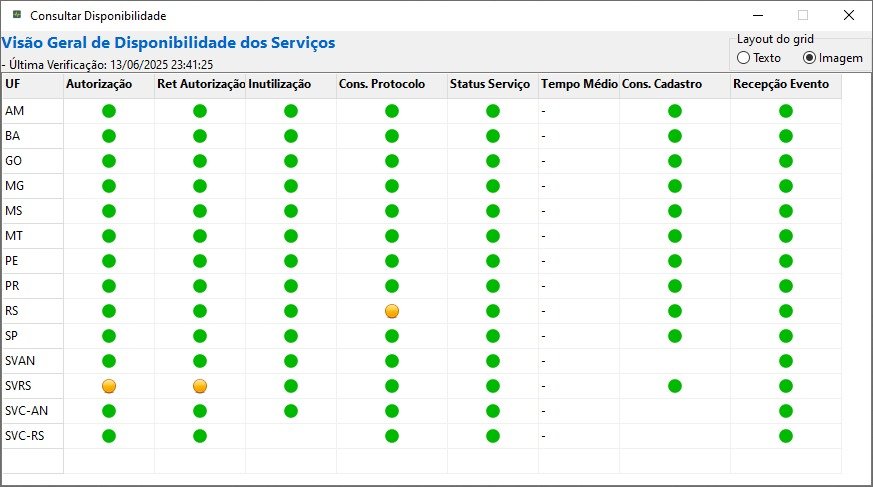The width and height of the screenshot is (873, 487).
Task: Minimize the Consultar Disponibilidade window
Action: (758, 15)
